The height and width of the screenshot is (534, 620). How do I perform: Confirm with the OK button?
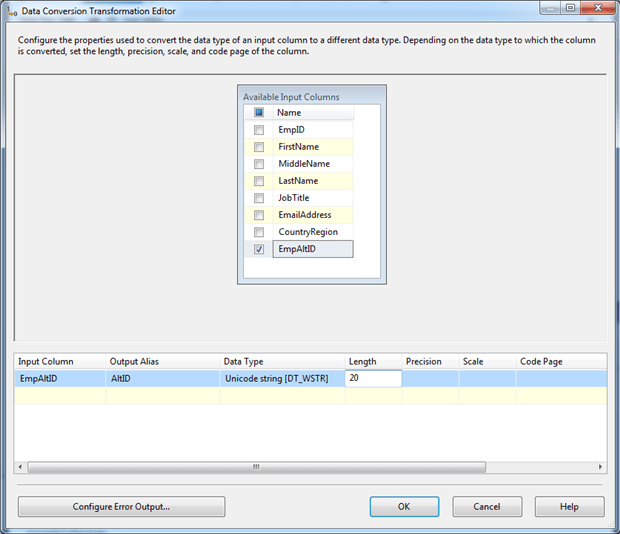(404, 507)
